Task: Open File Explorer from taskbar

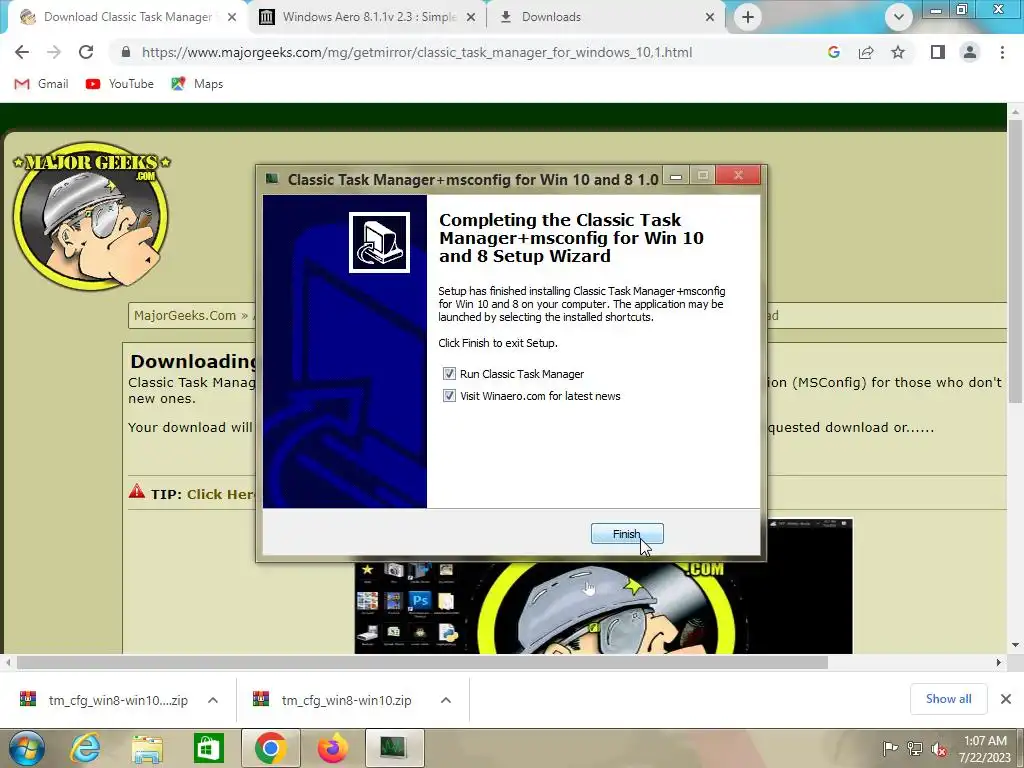Action: 147,748
